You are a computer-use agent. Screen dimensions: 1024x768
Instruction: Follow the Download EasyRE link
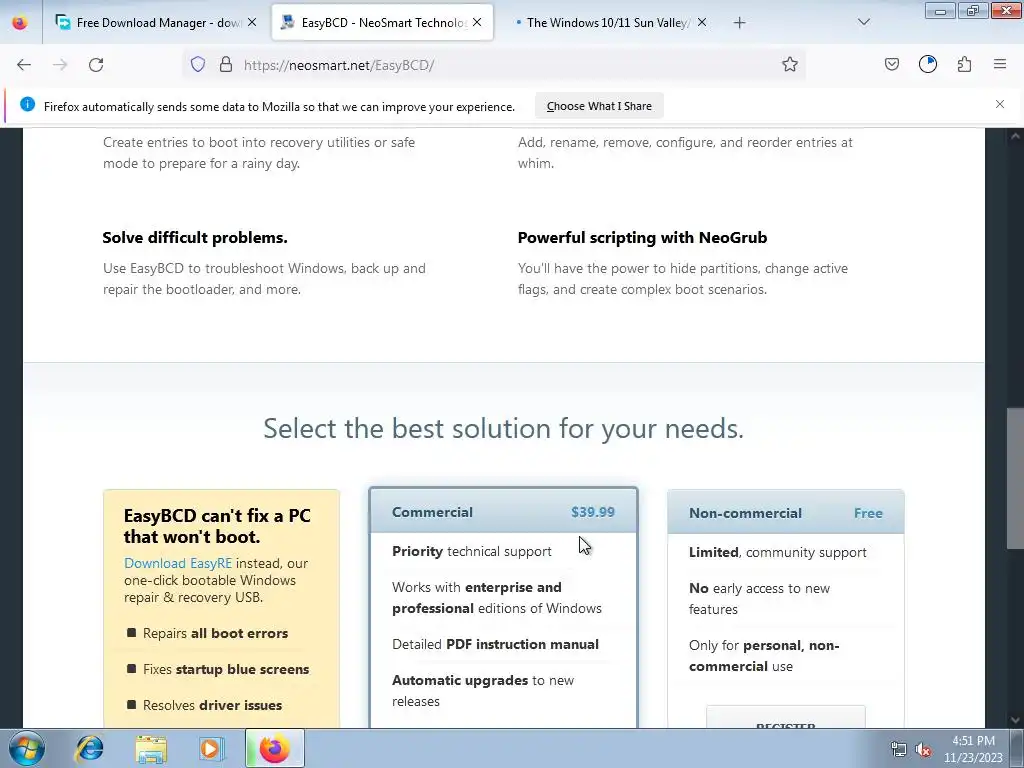178,563
